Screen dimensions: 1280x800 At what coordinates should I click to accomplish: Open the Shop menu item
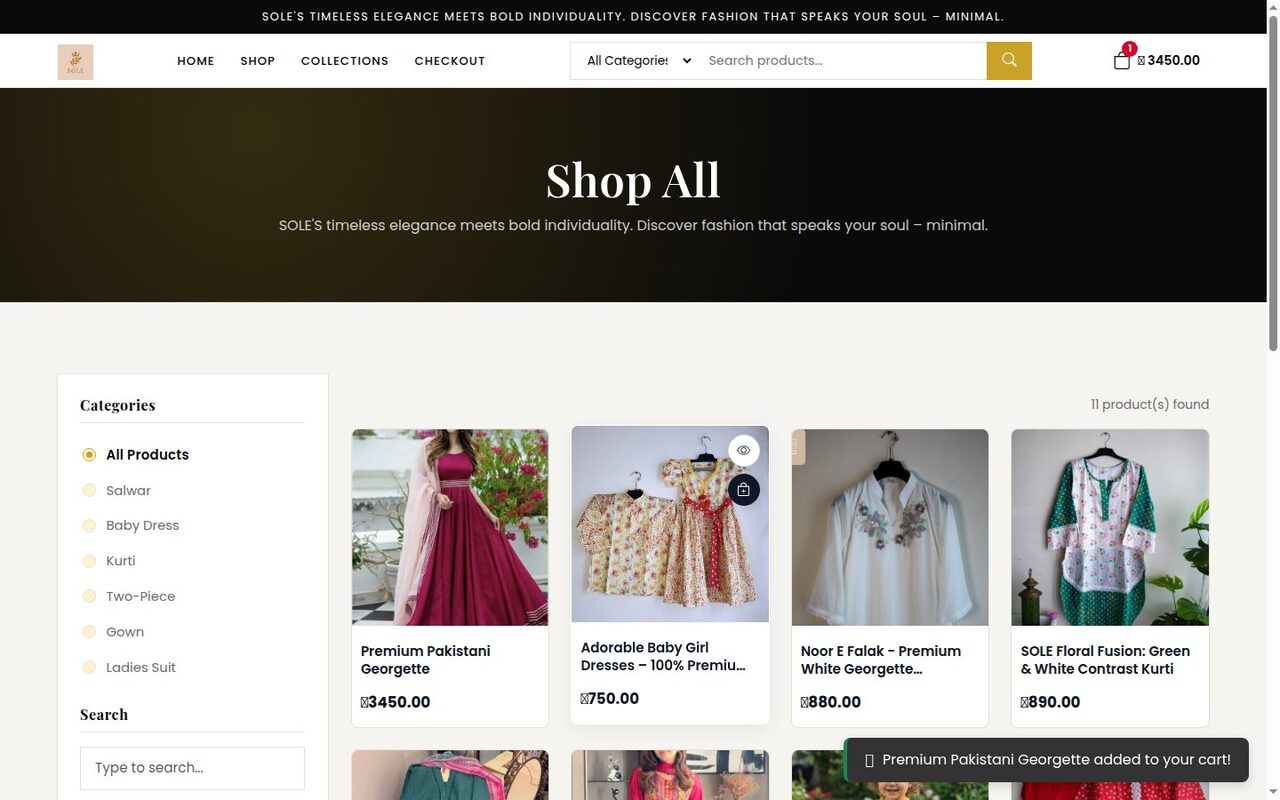[257, 61]
